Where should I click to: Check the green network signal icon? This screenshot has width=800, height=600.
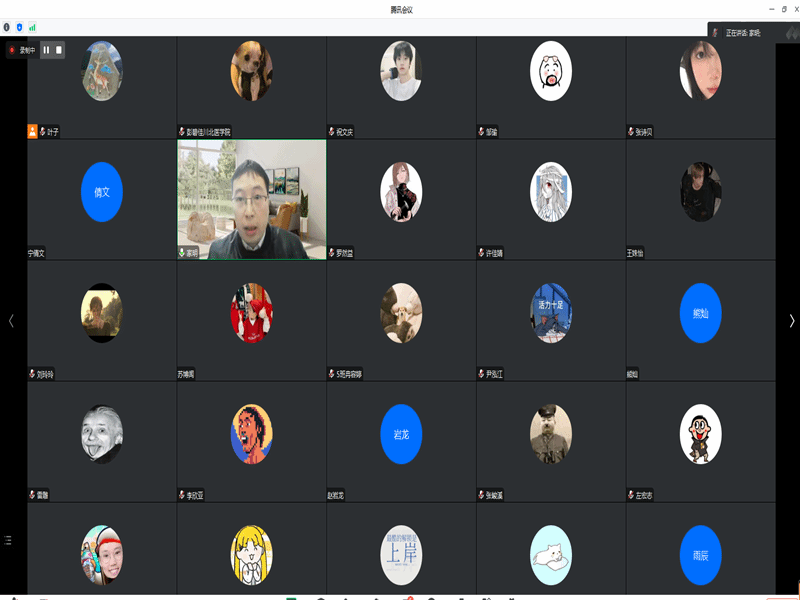32,27
